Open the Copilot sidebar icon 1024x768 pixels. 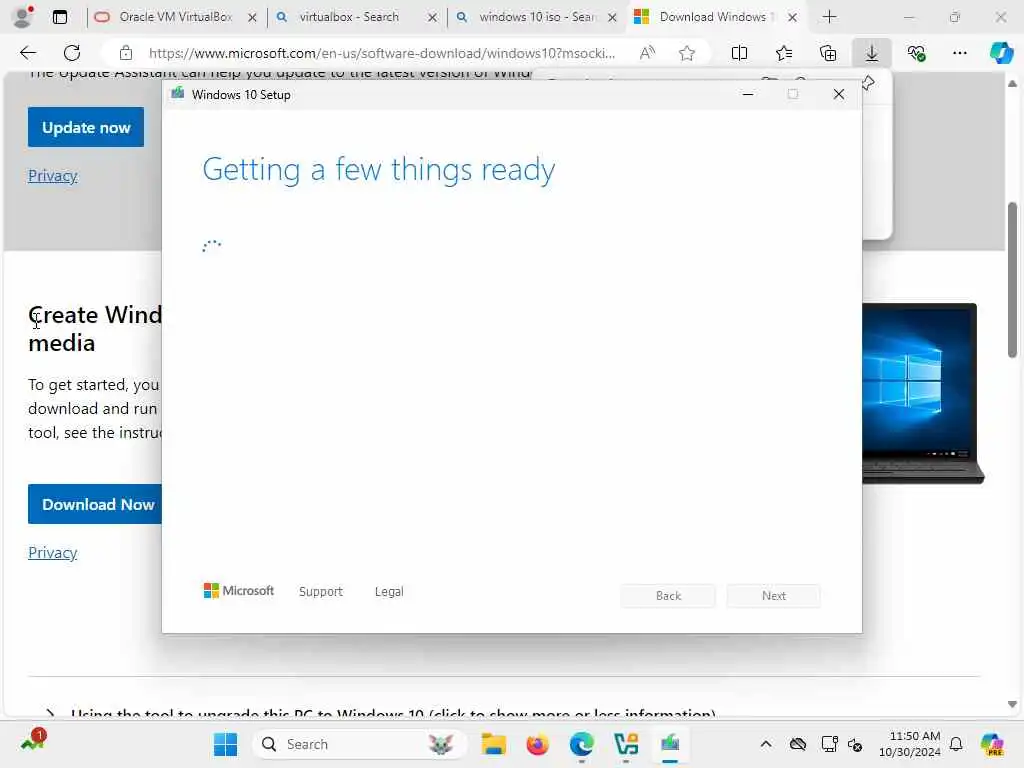[1001, 53]
